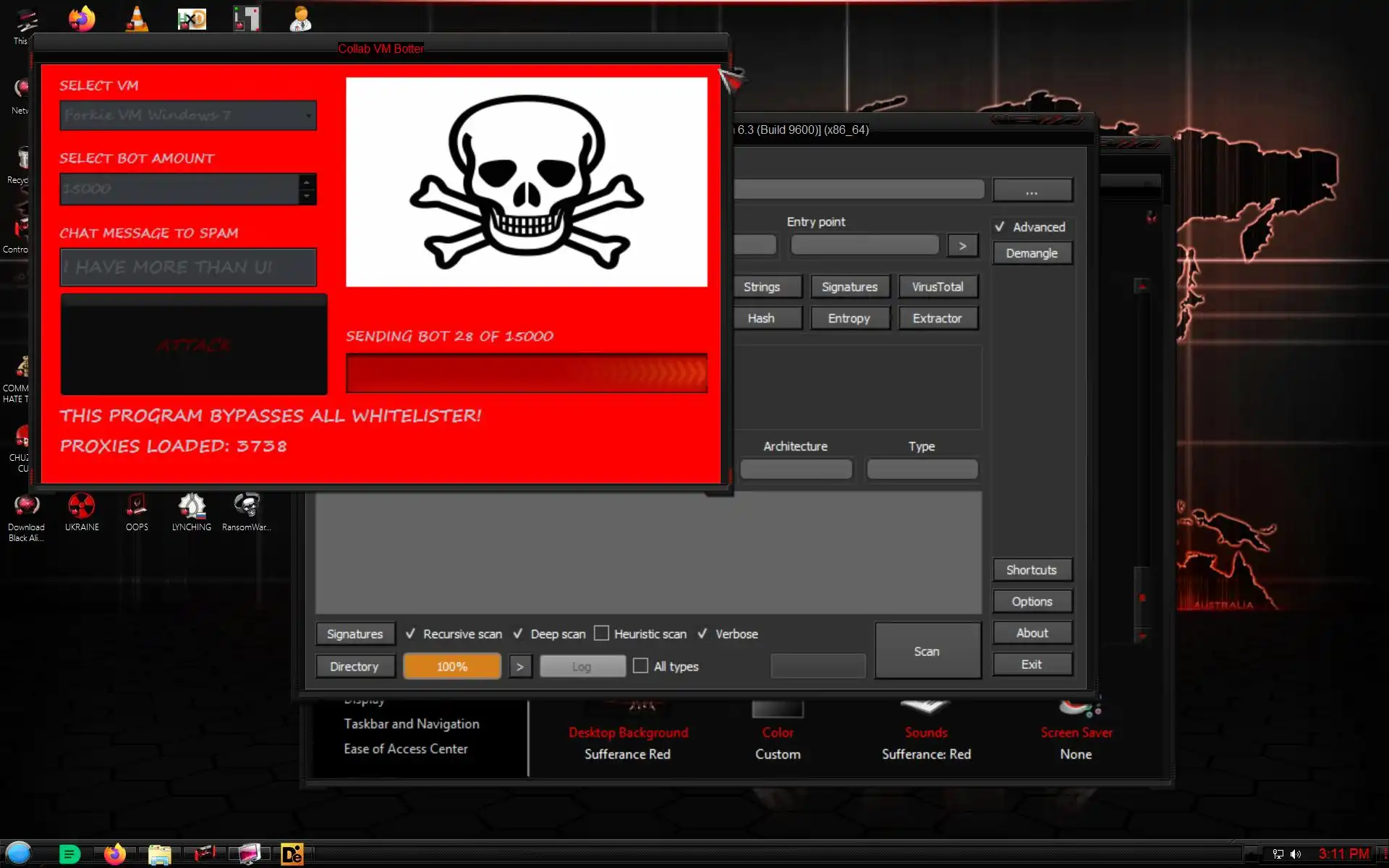Click the VirusTotal button
1389x868 pixels.
[937, 287]
